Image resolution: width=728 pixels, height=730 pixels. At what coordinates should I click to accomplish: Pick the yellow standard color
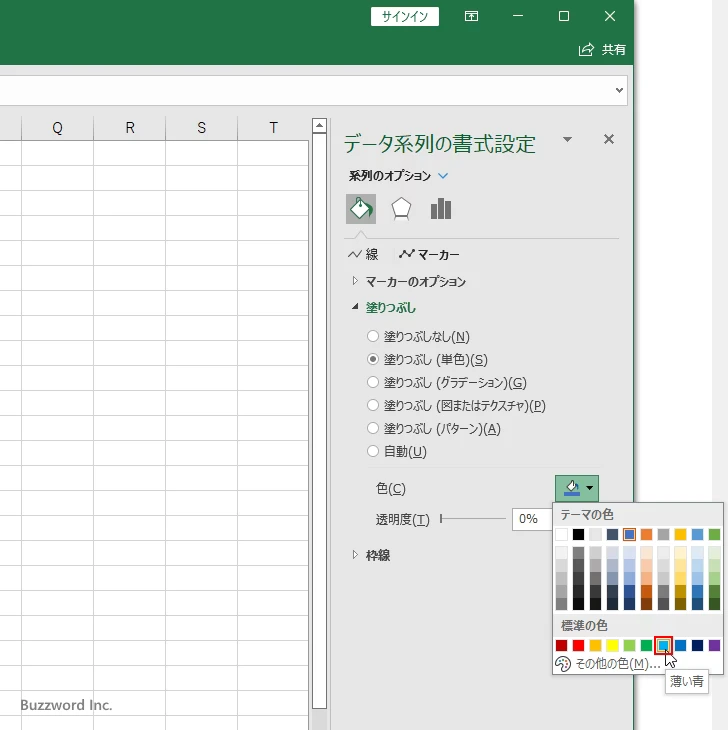pos(612,645)
